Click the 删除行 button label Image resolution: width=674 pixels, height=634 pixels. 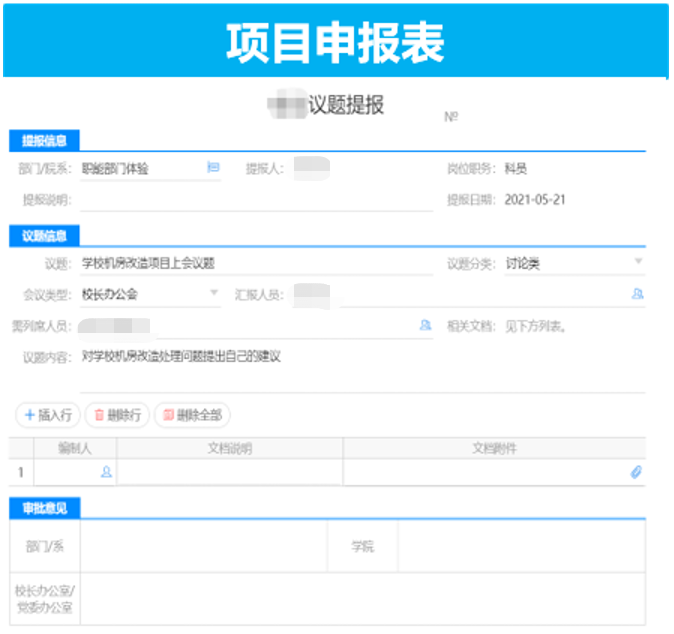coord(124,415)
